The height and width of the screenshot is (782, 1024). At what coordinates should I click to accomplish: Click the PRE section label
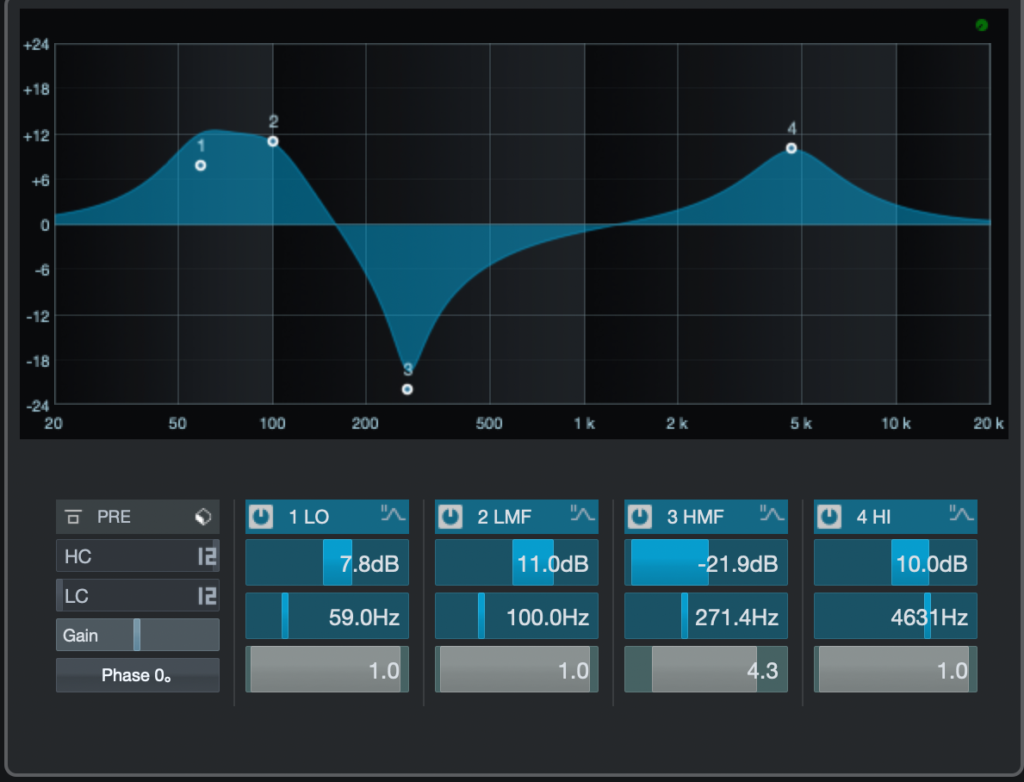click(114, 517)
